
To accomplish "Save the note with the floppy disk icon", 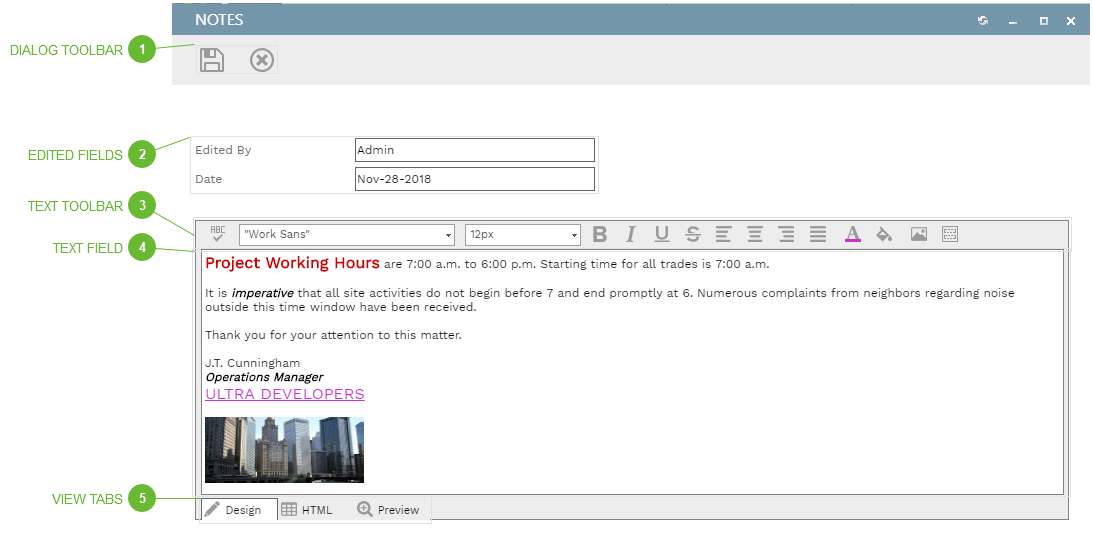I will click(212, 60).
